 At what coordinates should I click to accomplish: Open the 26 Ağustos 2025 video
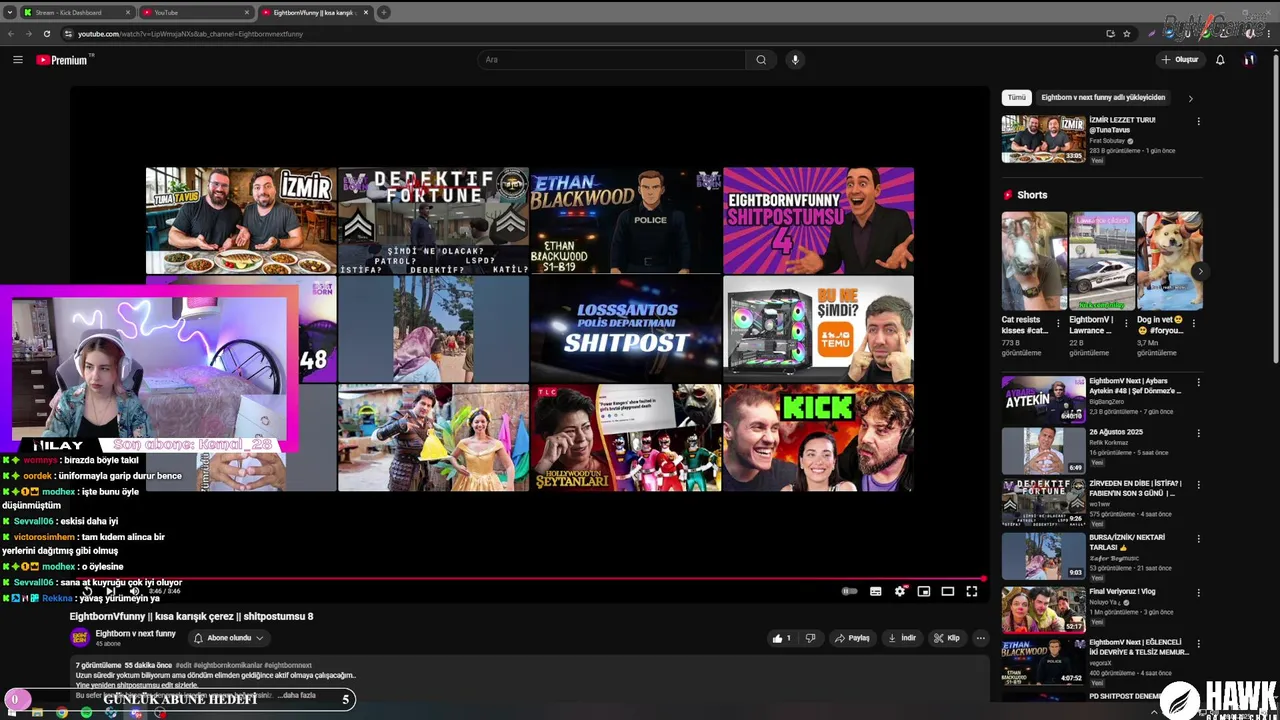(x=1043, y=451)
